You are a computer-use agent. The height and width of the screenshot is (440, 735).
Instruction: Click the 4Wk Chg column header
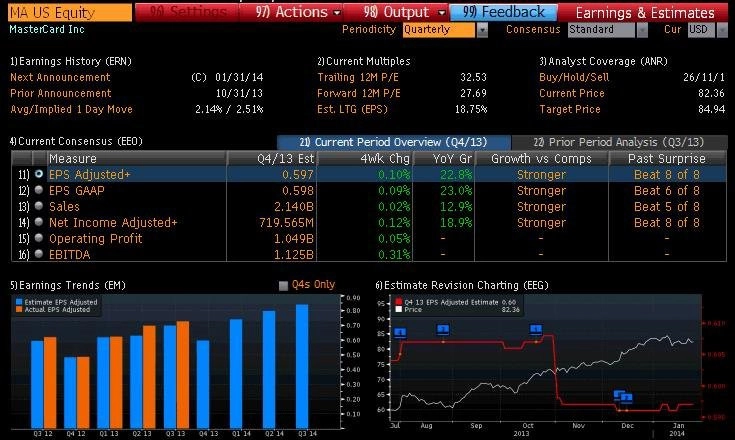[365, 159]
